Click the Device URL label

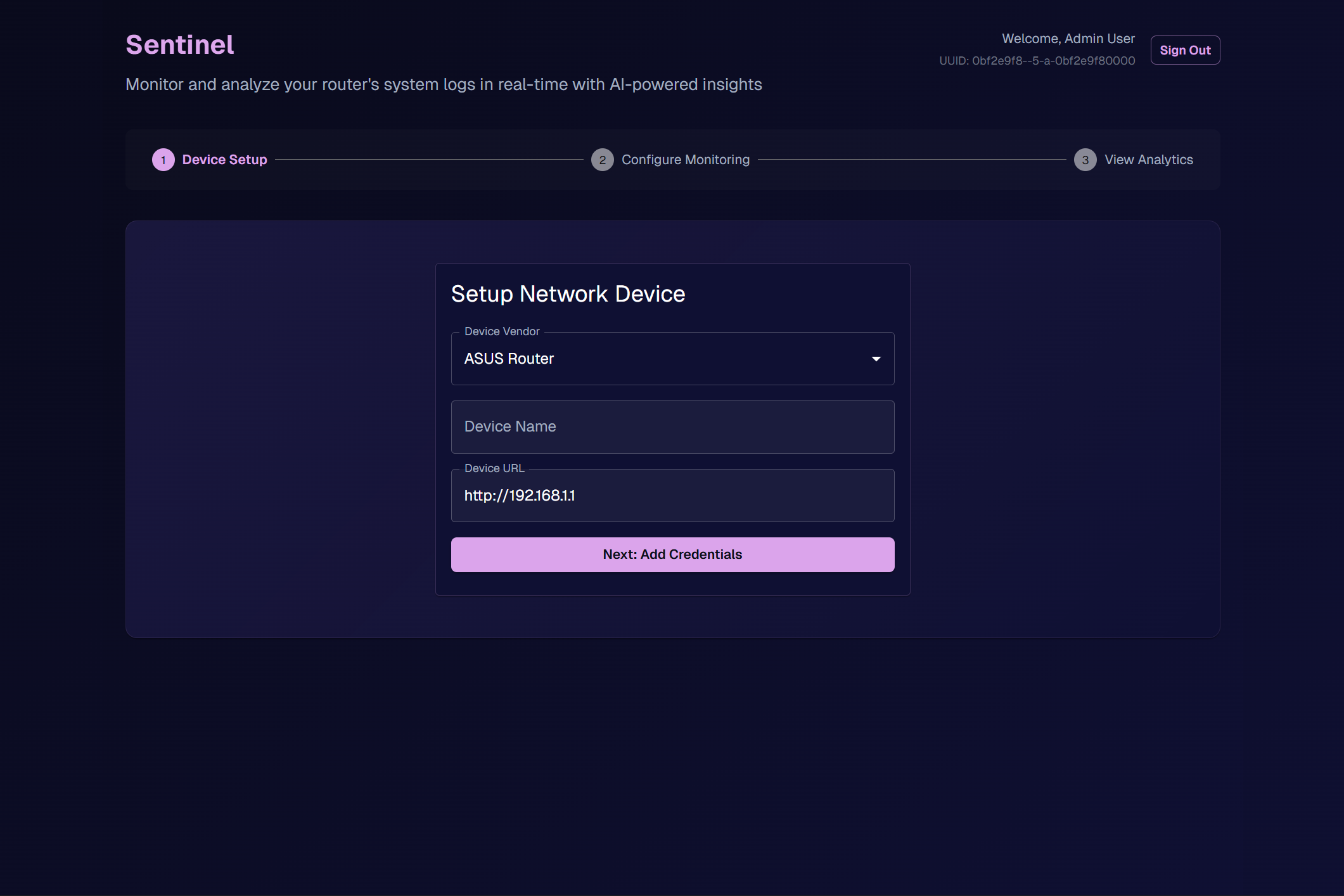[494, 468]
